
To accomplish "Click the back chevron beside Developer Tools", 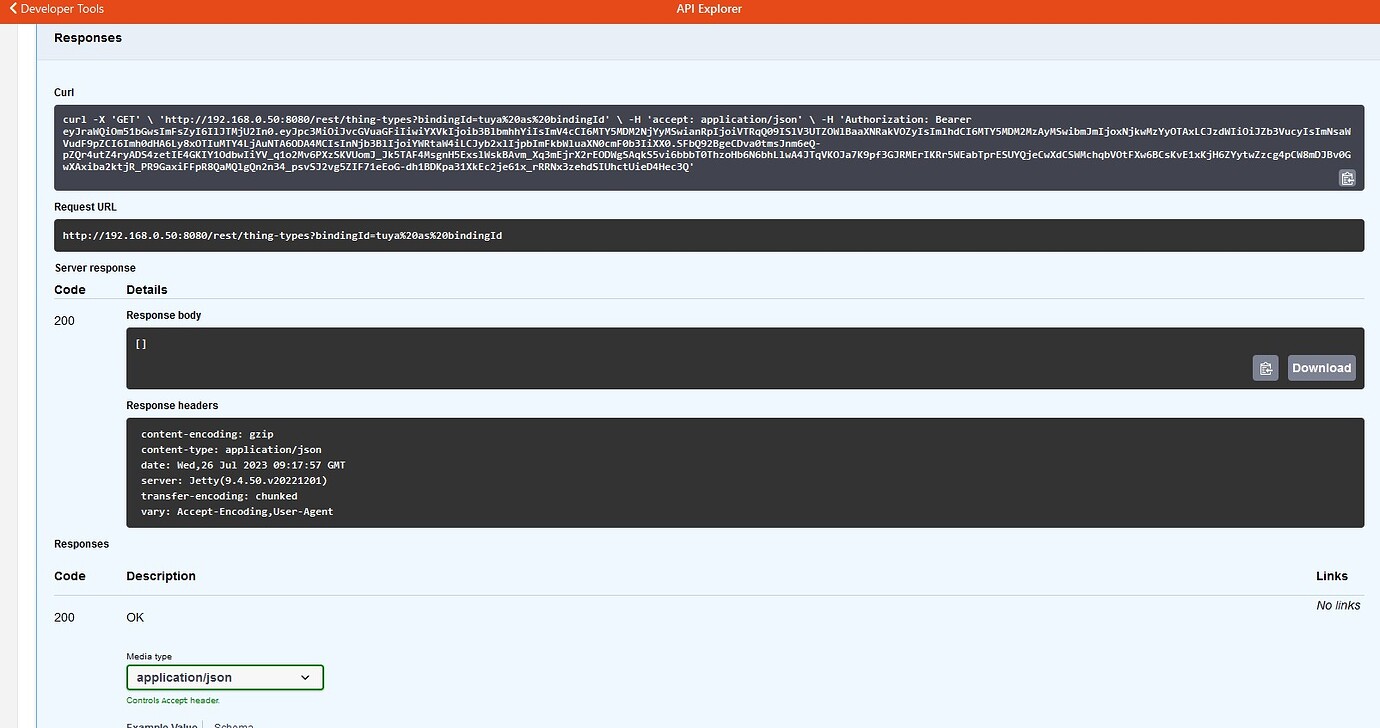I will [11, 9].
